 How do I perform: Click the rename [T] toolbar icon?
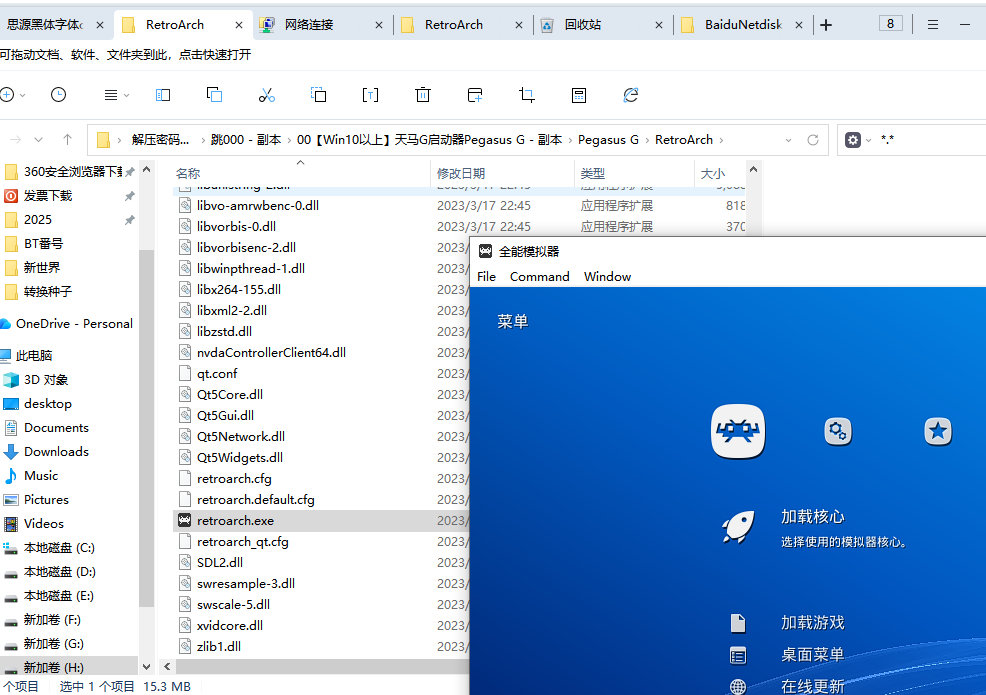[371, 95]
